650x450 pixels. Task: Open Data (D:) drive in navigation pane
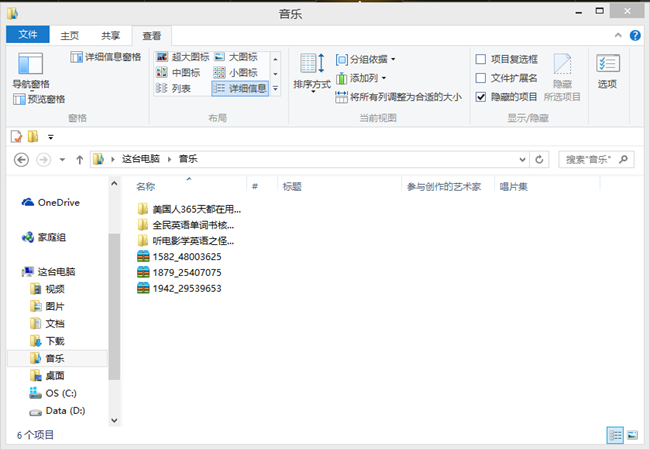point(57,411)
